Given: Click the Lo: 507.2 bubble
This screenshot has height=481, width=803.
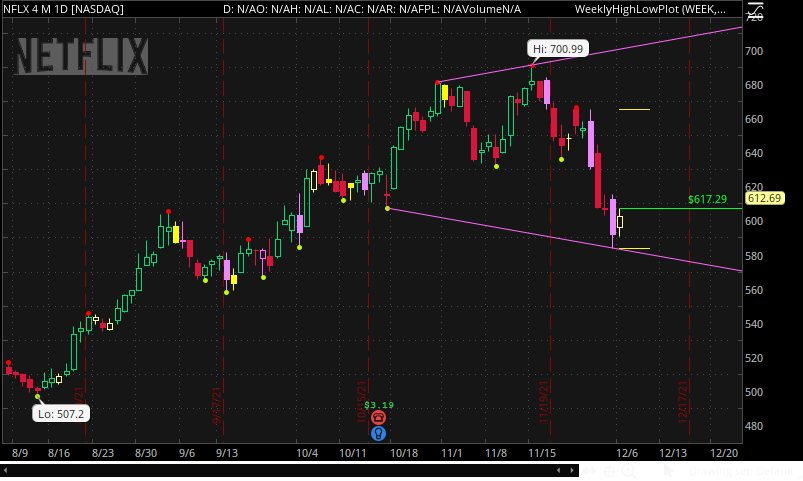Looking at the screenshot, I should [x=61, y=414].
